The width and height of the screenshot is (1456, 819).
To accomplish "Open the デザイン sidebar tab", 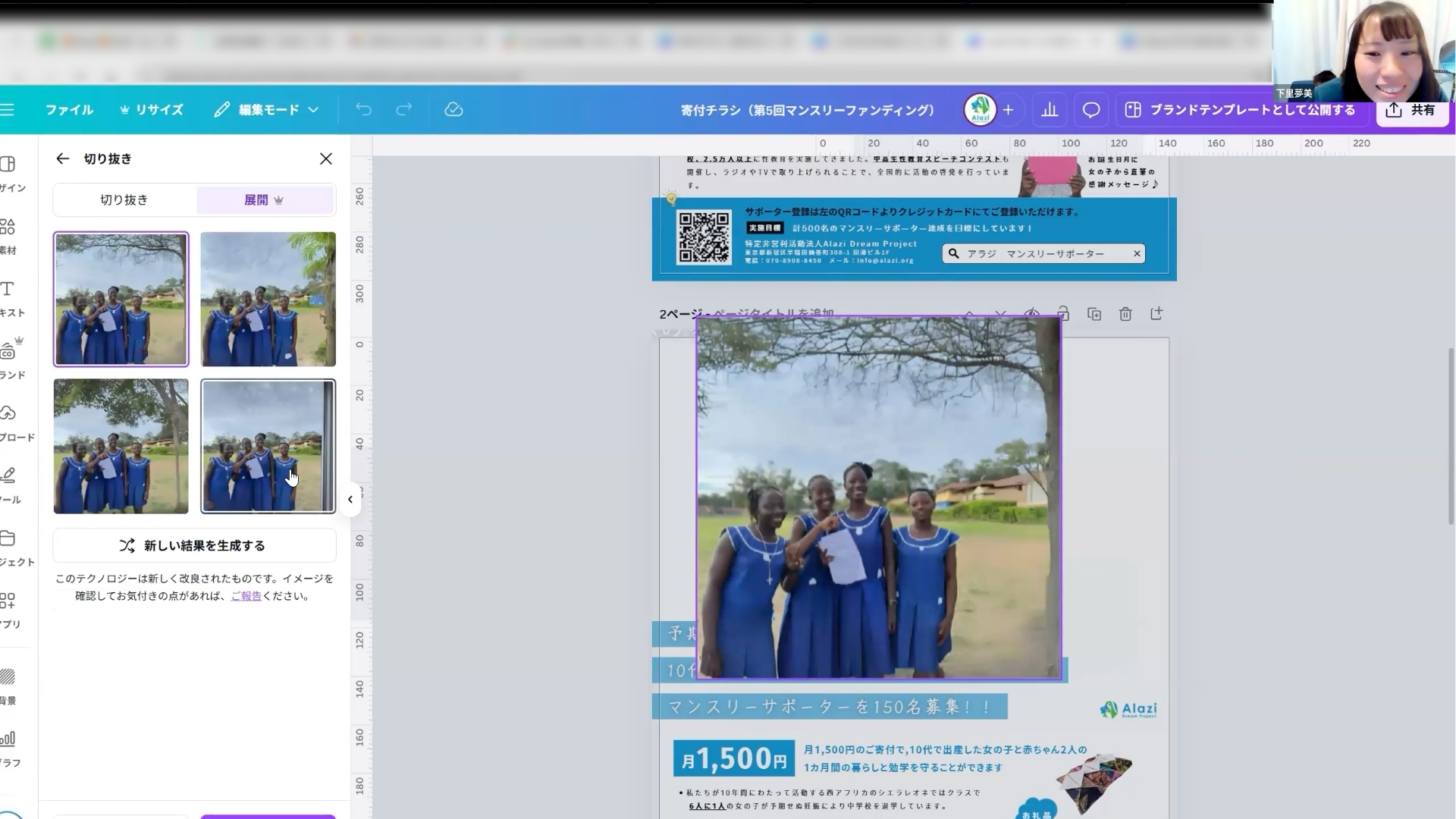I will point(11,174).
